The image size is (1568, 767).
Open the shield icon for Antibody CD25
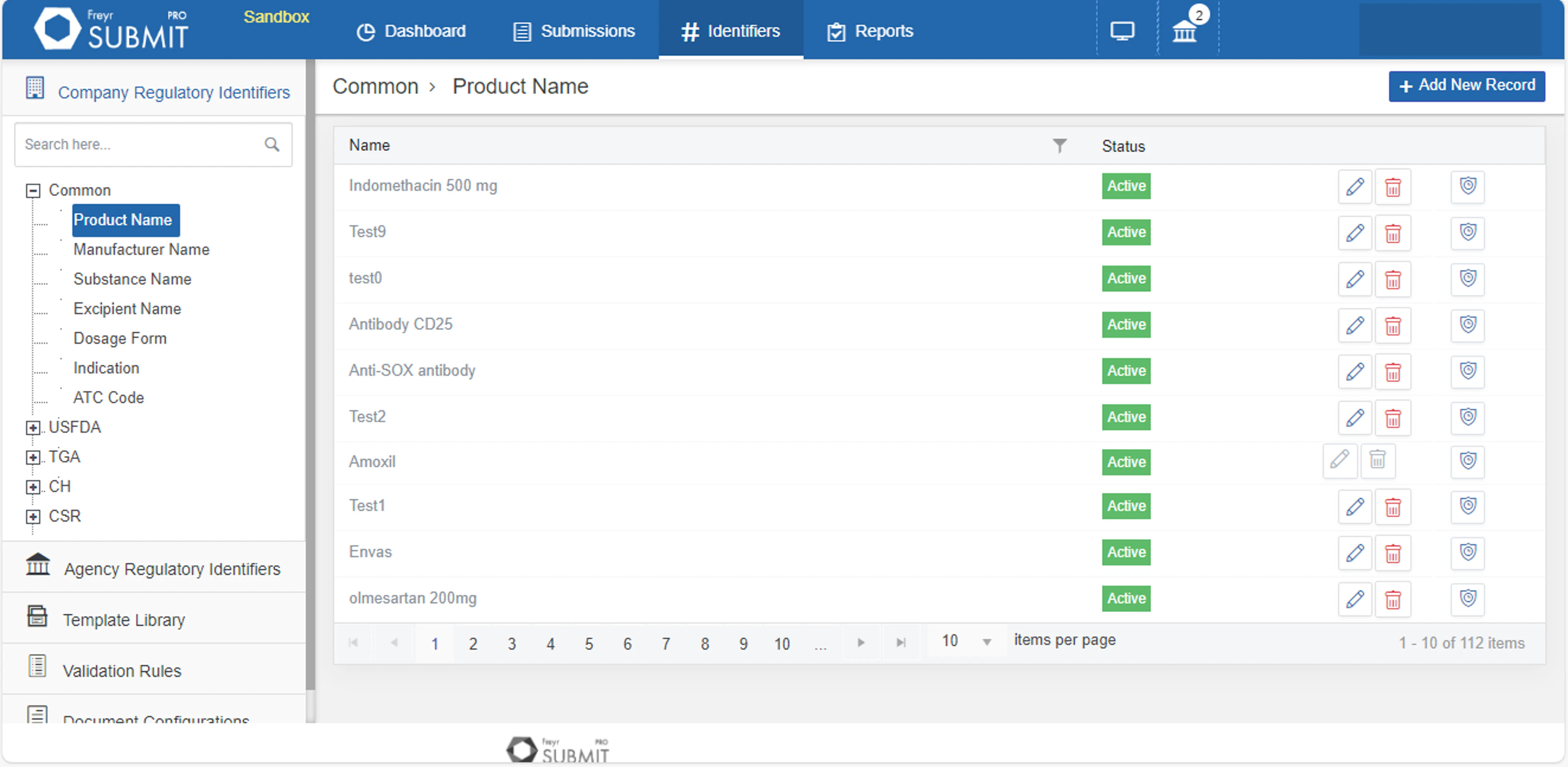1468,326
